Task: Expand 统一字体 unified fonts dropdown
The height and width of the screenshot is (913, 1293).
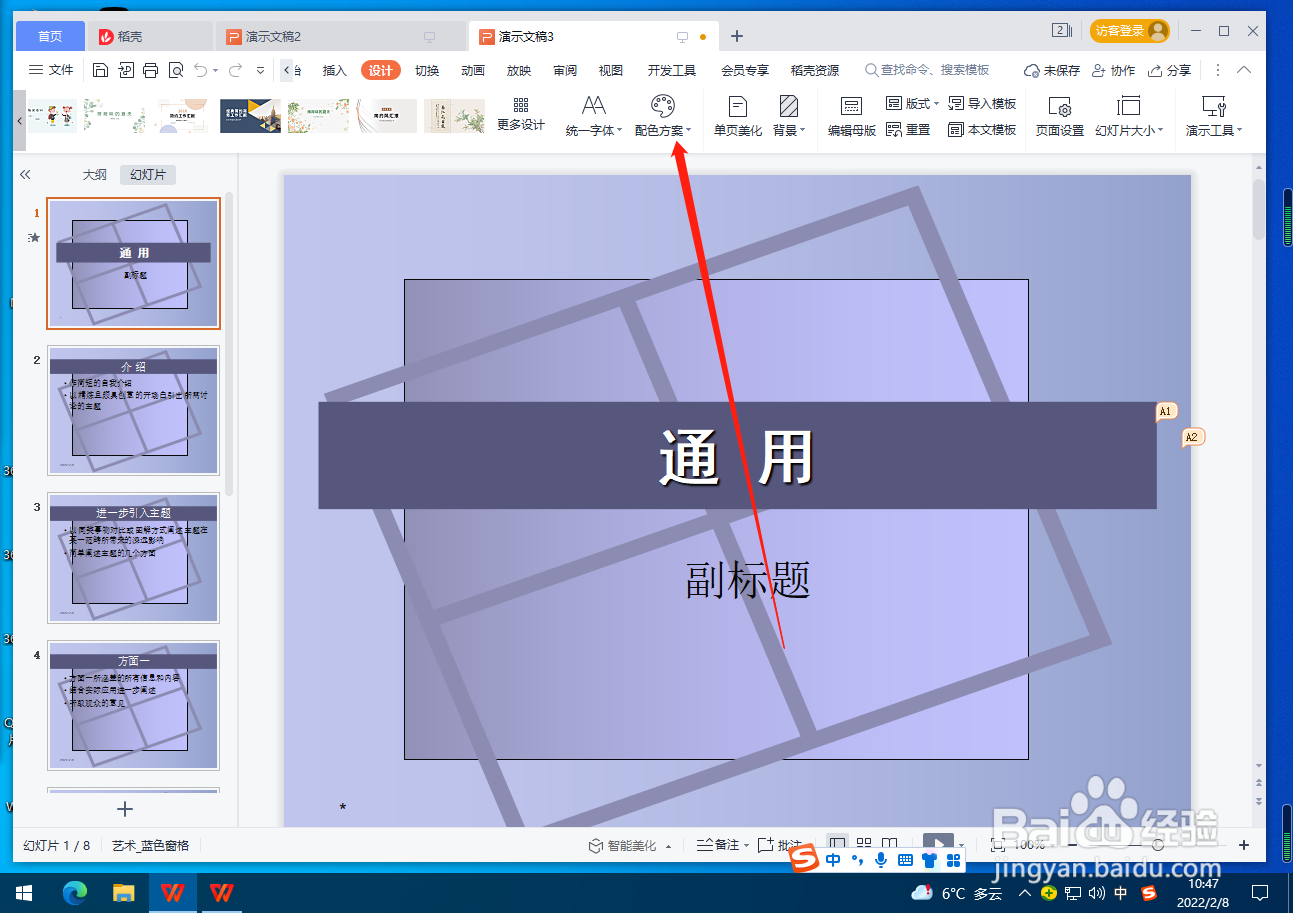Action: pos(594,116)
